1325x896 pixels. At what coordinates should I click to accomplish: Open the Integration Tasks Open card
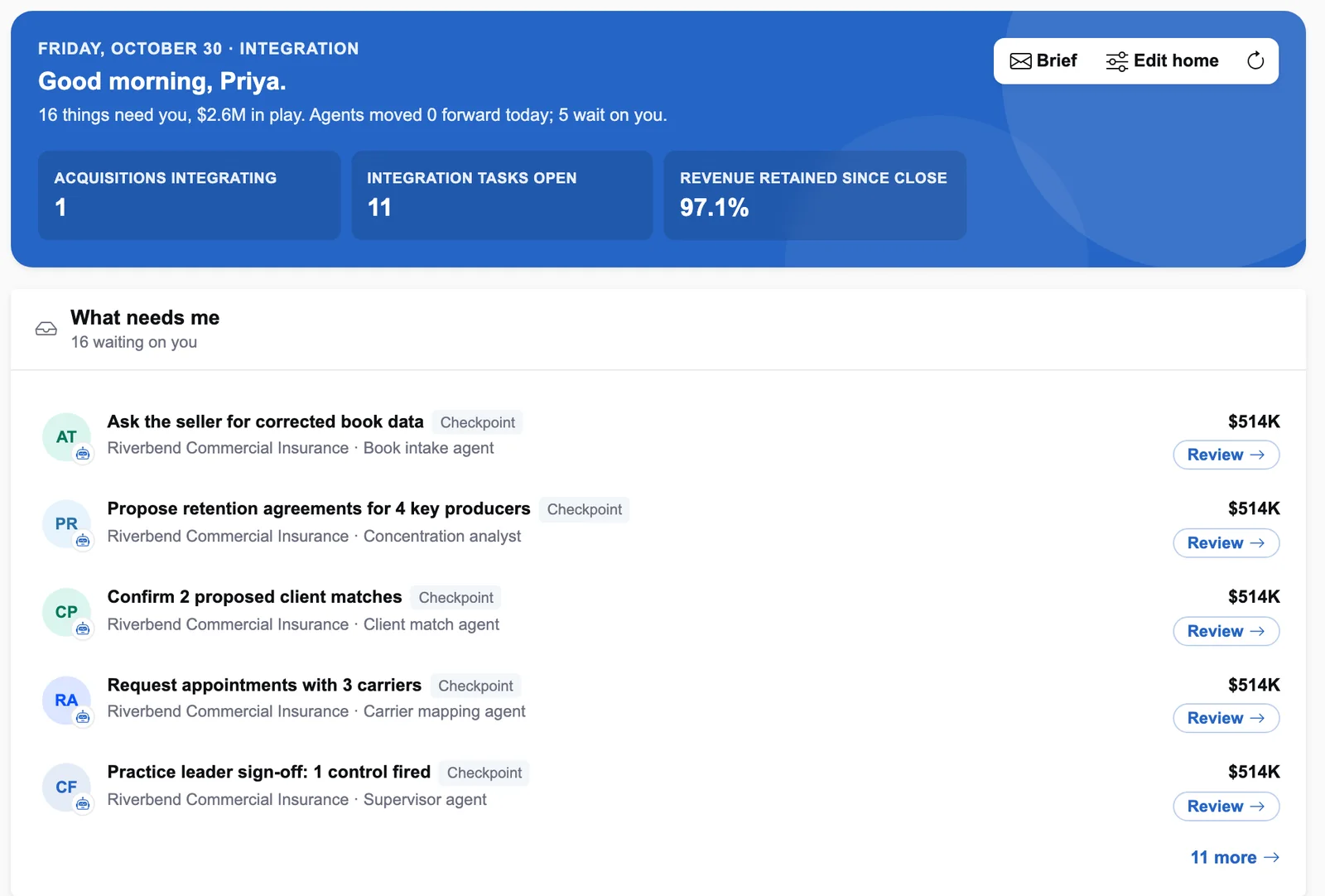(502, 195)
